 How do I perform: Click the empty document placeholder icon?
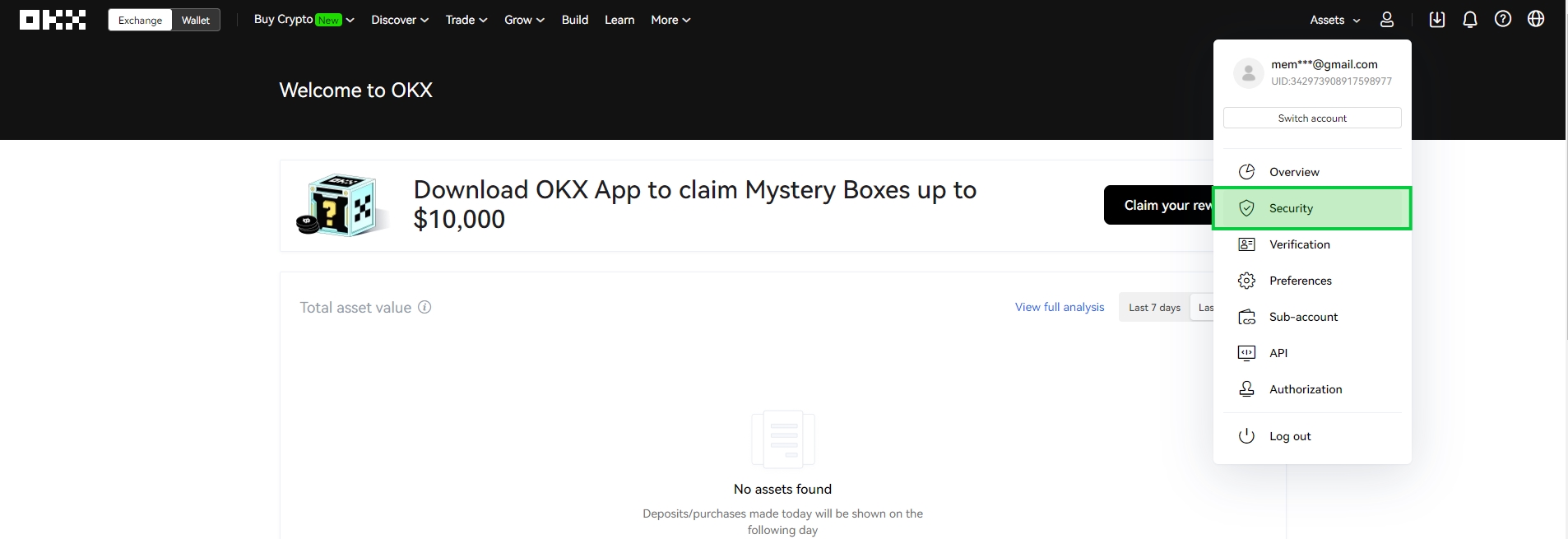pos(783,439)
